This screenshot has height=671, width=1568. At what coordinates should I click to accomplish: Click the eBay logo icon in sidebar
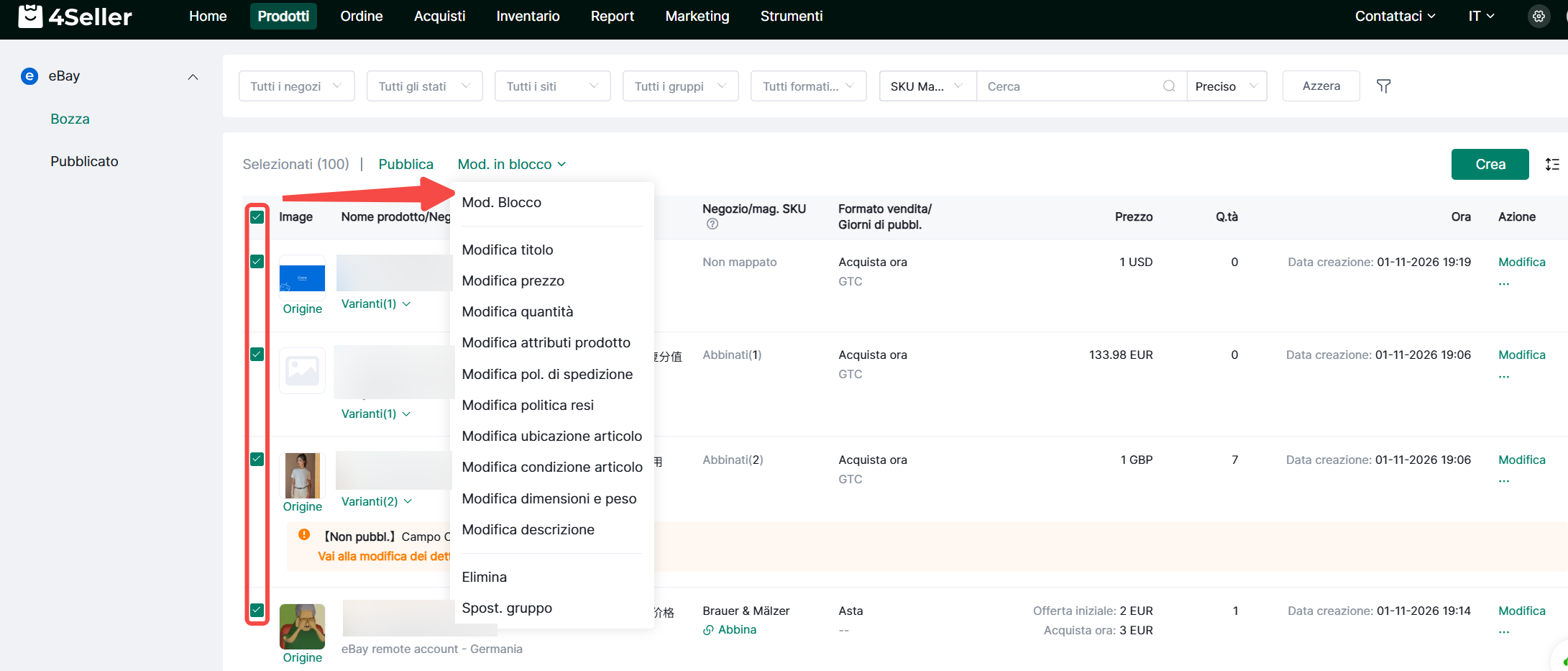click(x=29, y=76)
